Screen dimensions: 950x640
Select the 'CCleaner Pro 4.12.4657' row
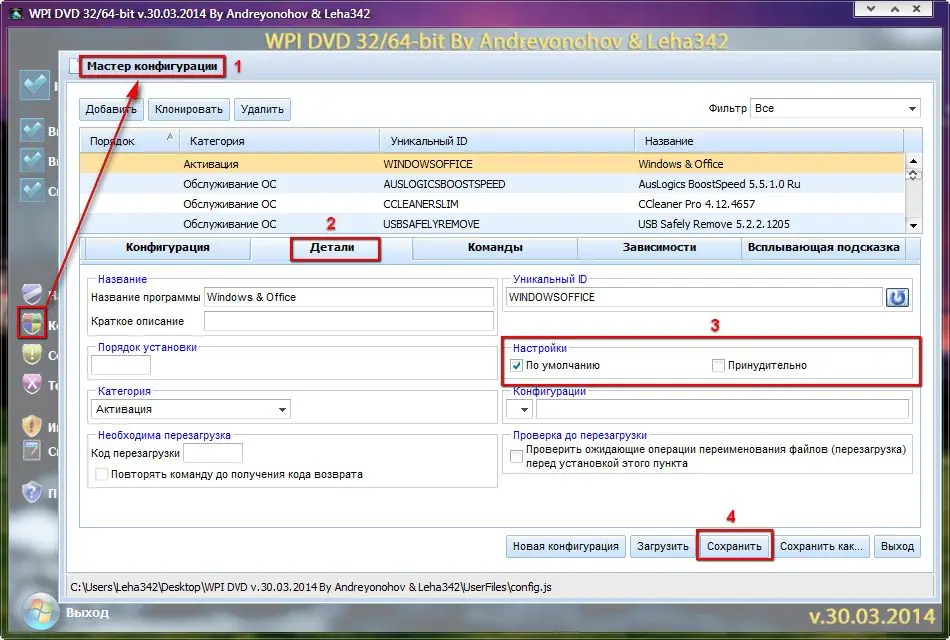[492, 204]
